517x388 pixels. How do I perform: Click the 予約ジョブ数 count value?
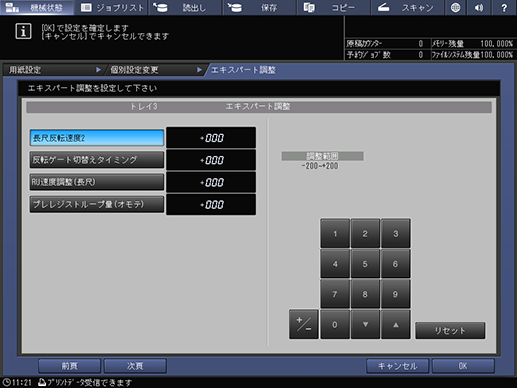point(421,55)
